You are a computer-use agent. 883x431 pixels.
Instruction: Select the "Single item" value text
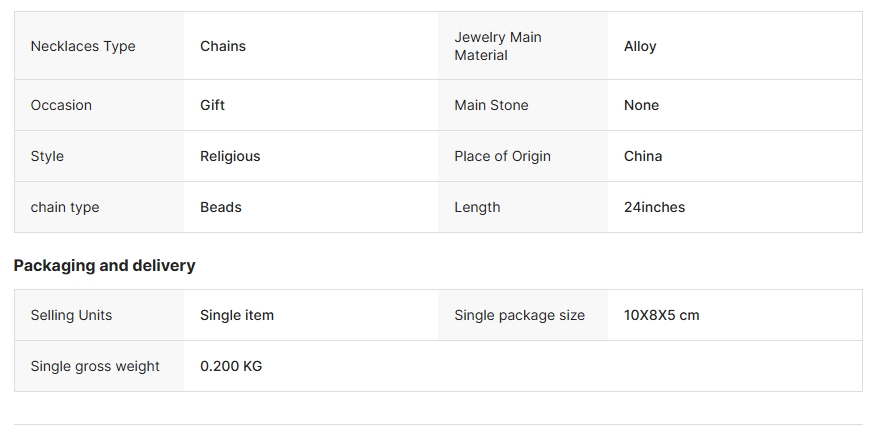tap(237, 315)
